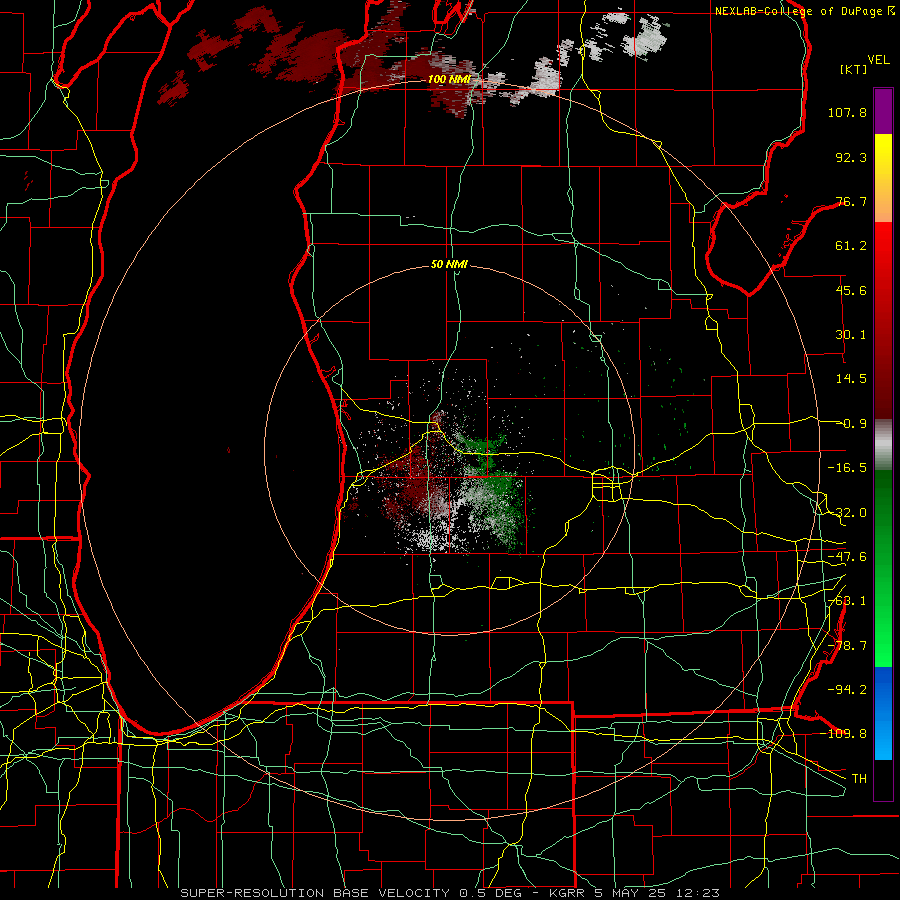Select the -94.2 scale value
This screenshot has width=900, height=900.
click(847, 689)
